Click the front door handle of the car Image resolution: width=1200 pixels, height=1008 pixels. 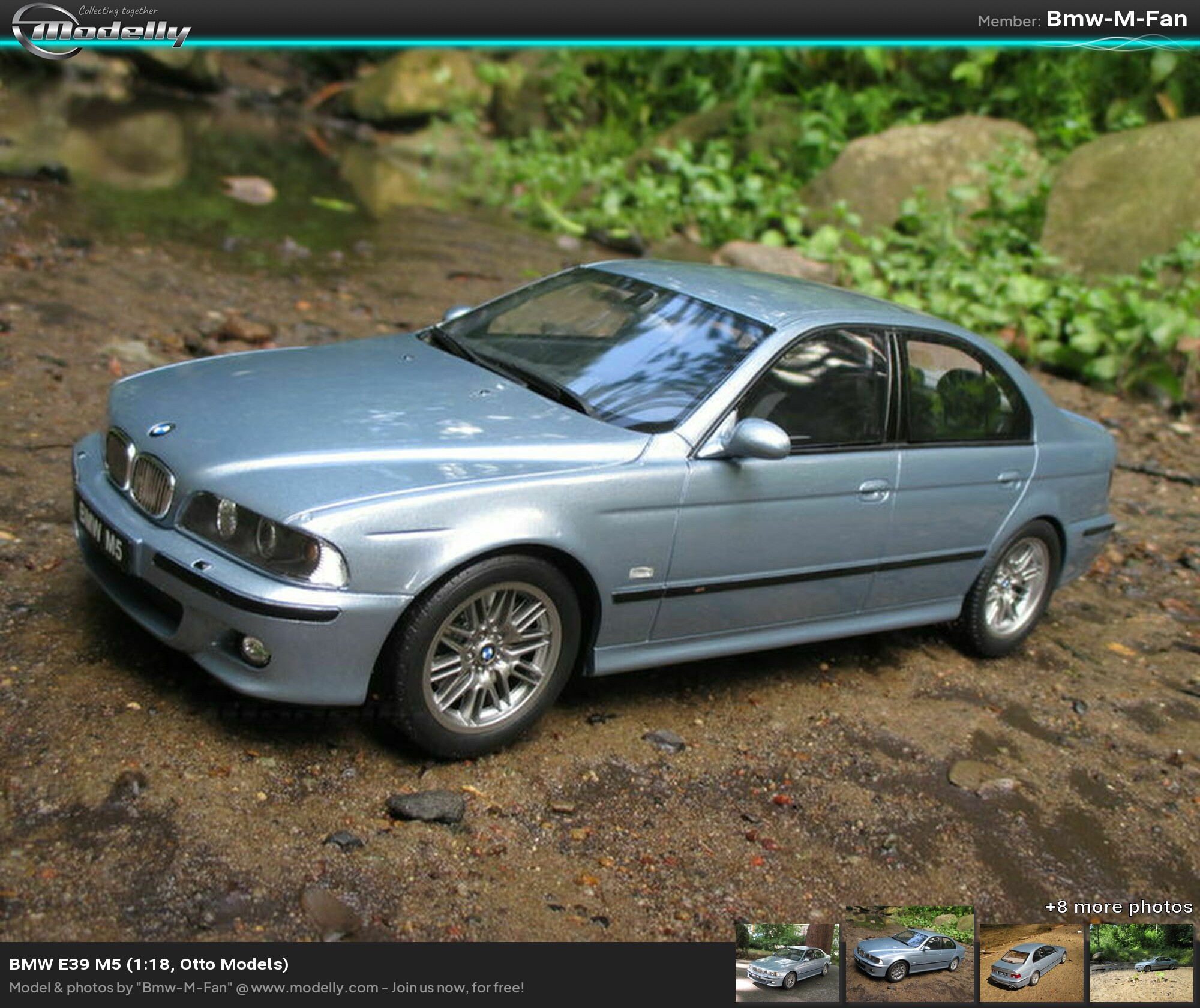click(x=873, y=490)
